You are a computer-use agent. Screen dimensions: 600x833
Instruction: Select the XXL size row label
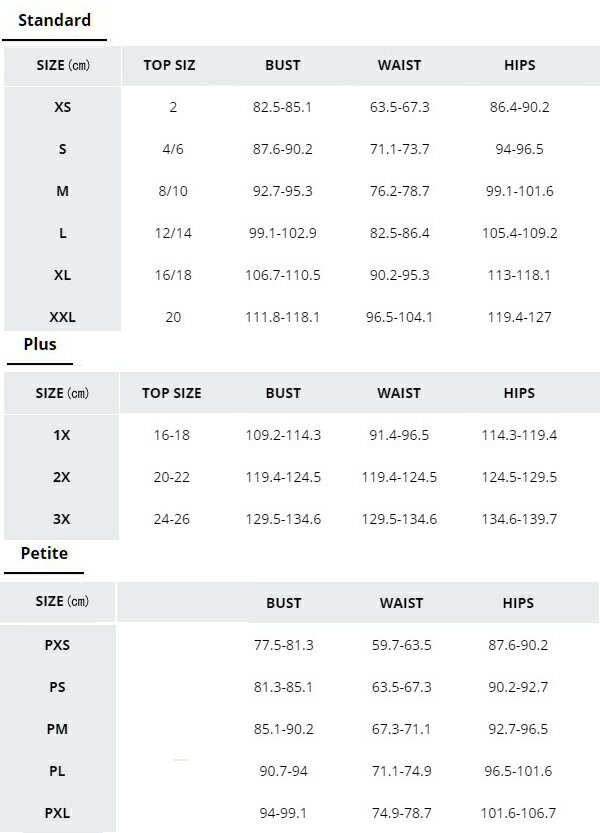[62, 317]
